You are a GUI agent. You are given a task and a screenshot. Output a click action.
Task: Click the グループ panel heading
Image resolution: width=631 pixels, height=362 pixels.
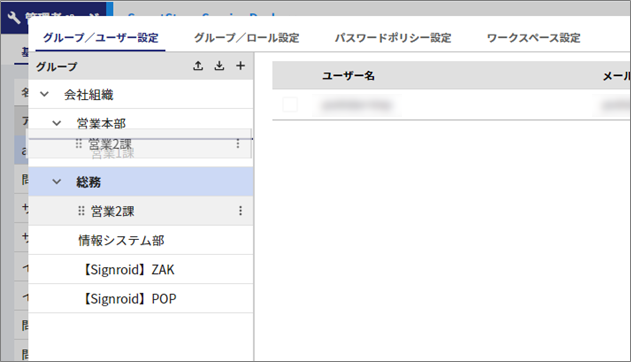click(x=56, y=66)
